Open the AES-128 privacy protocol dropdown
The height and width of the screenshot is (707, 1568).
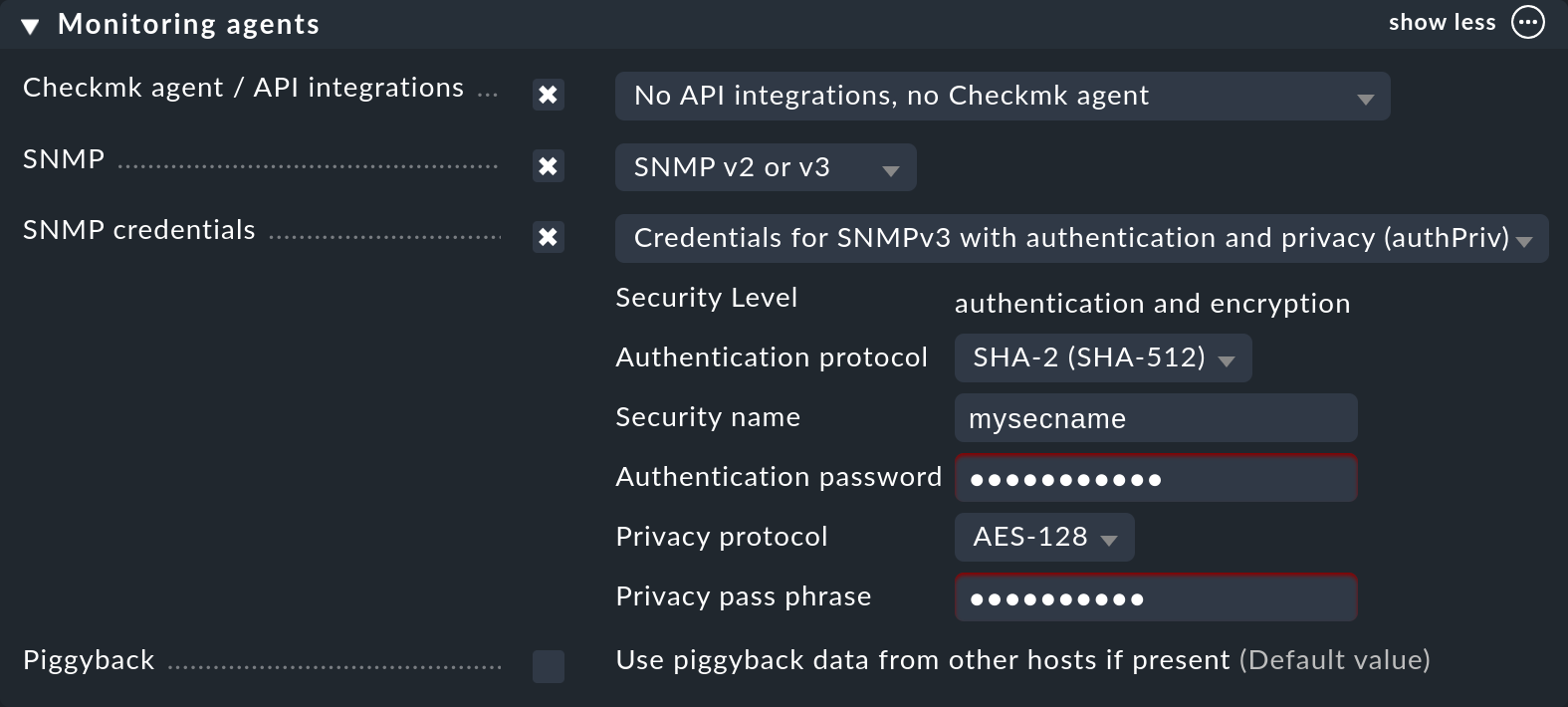(1044, 537)
